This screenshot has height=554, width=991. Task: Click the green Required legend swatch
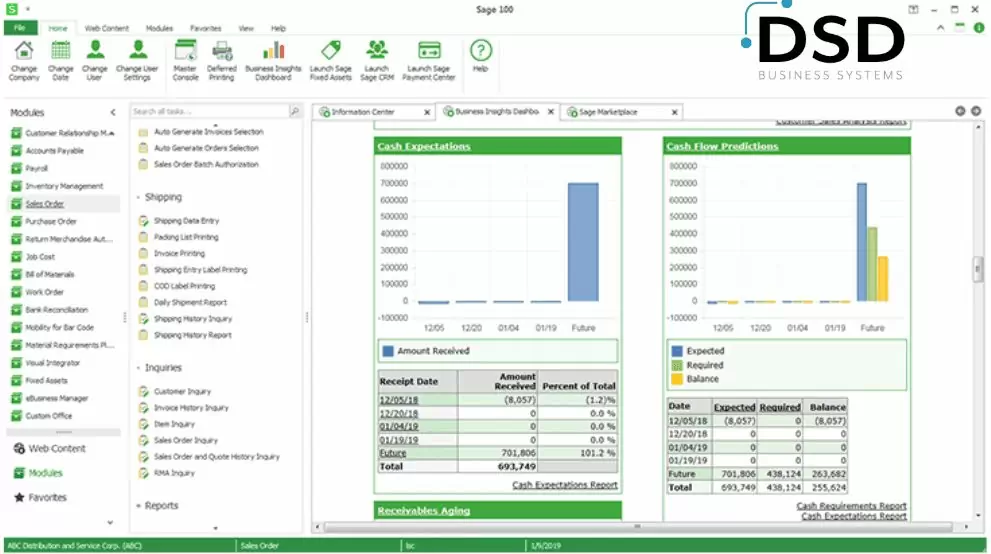677,366
